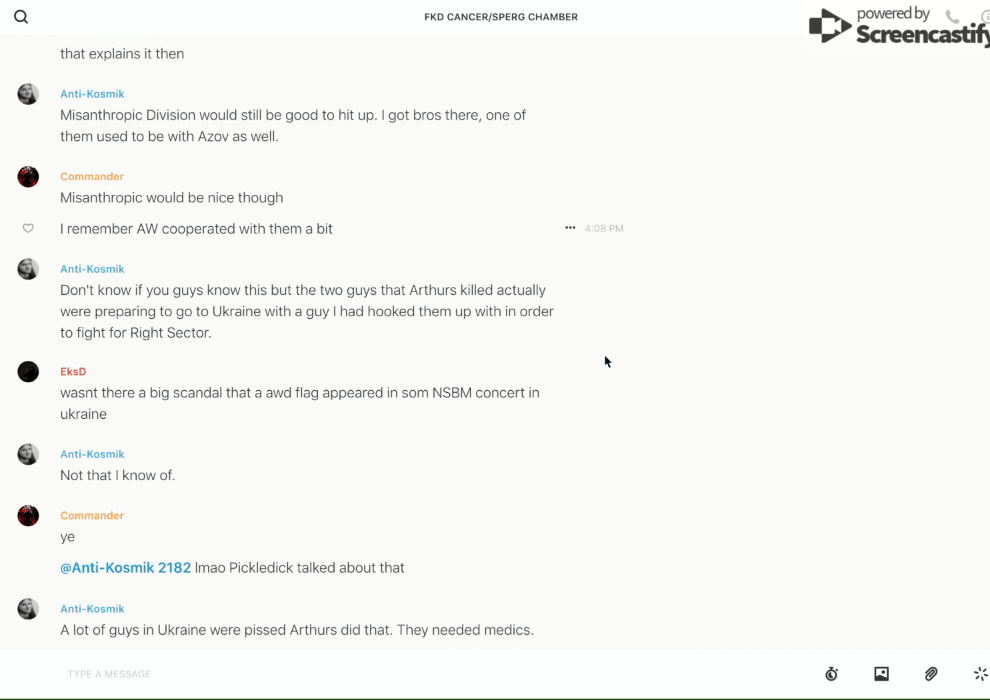Open the conversation info icon
The width and height of the screenshot is (990, 700).
pos(985,17)
